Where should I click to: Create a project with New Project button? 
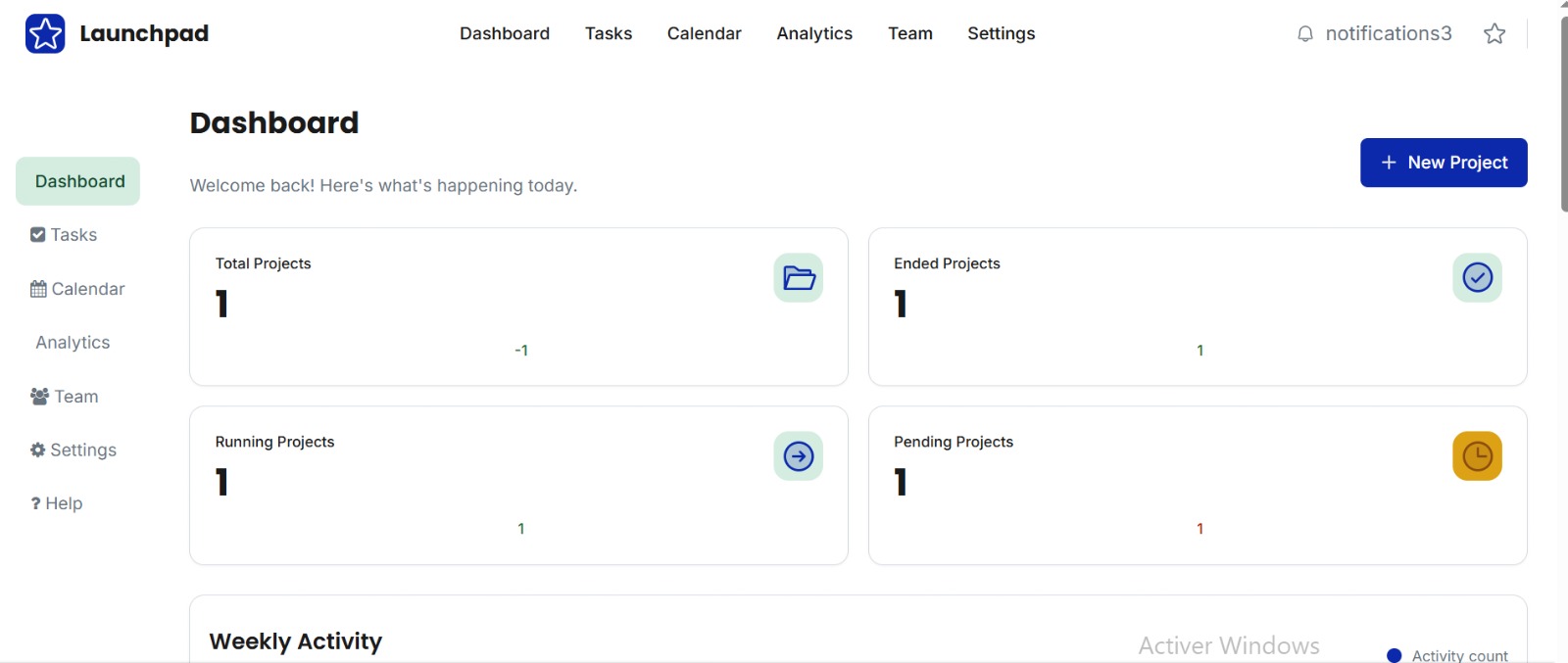pyautogui.click(x=1443, y=163)
